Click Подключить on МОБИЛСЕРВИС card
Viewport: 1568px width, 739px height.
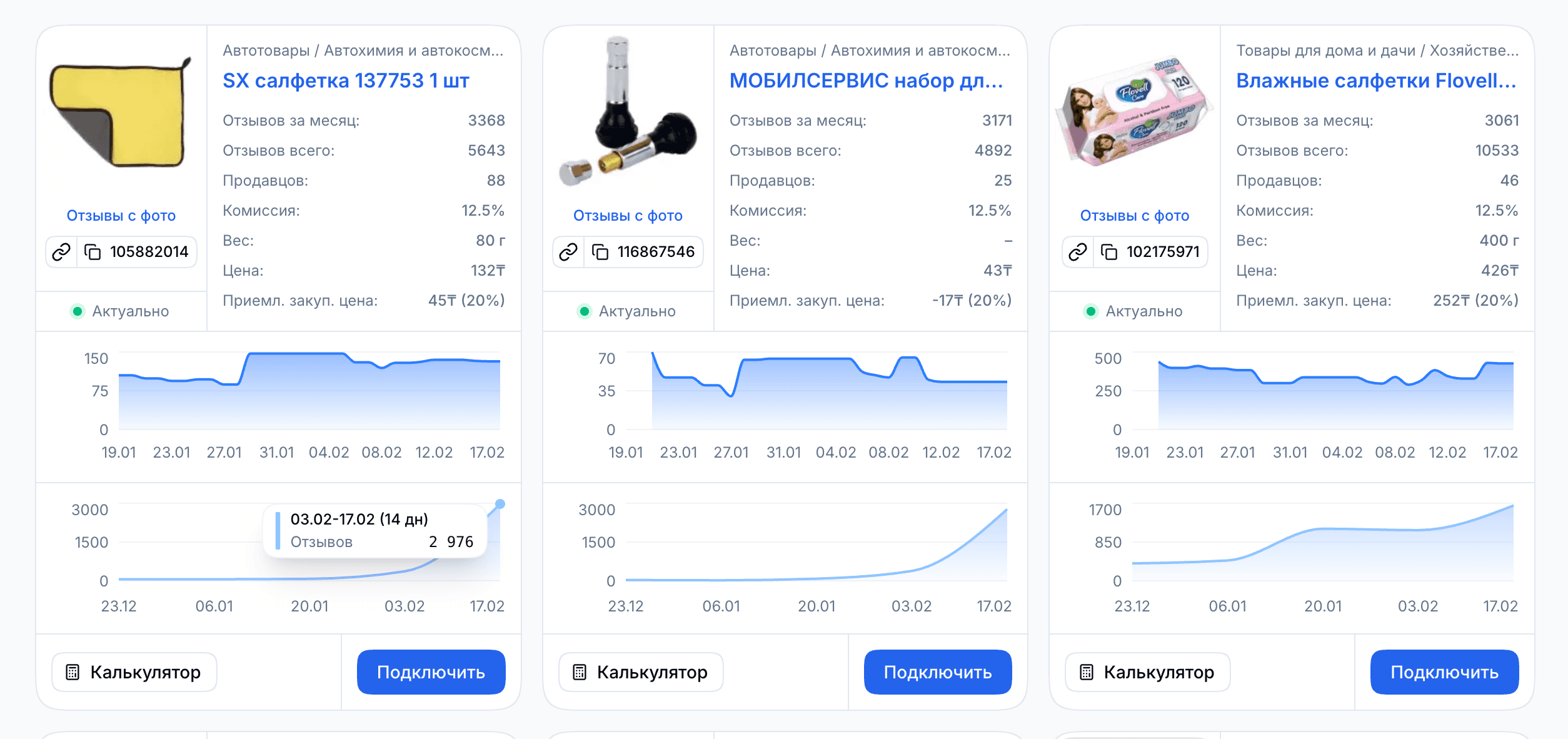pos(938,672)
